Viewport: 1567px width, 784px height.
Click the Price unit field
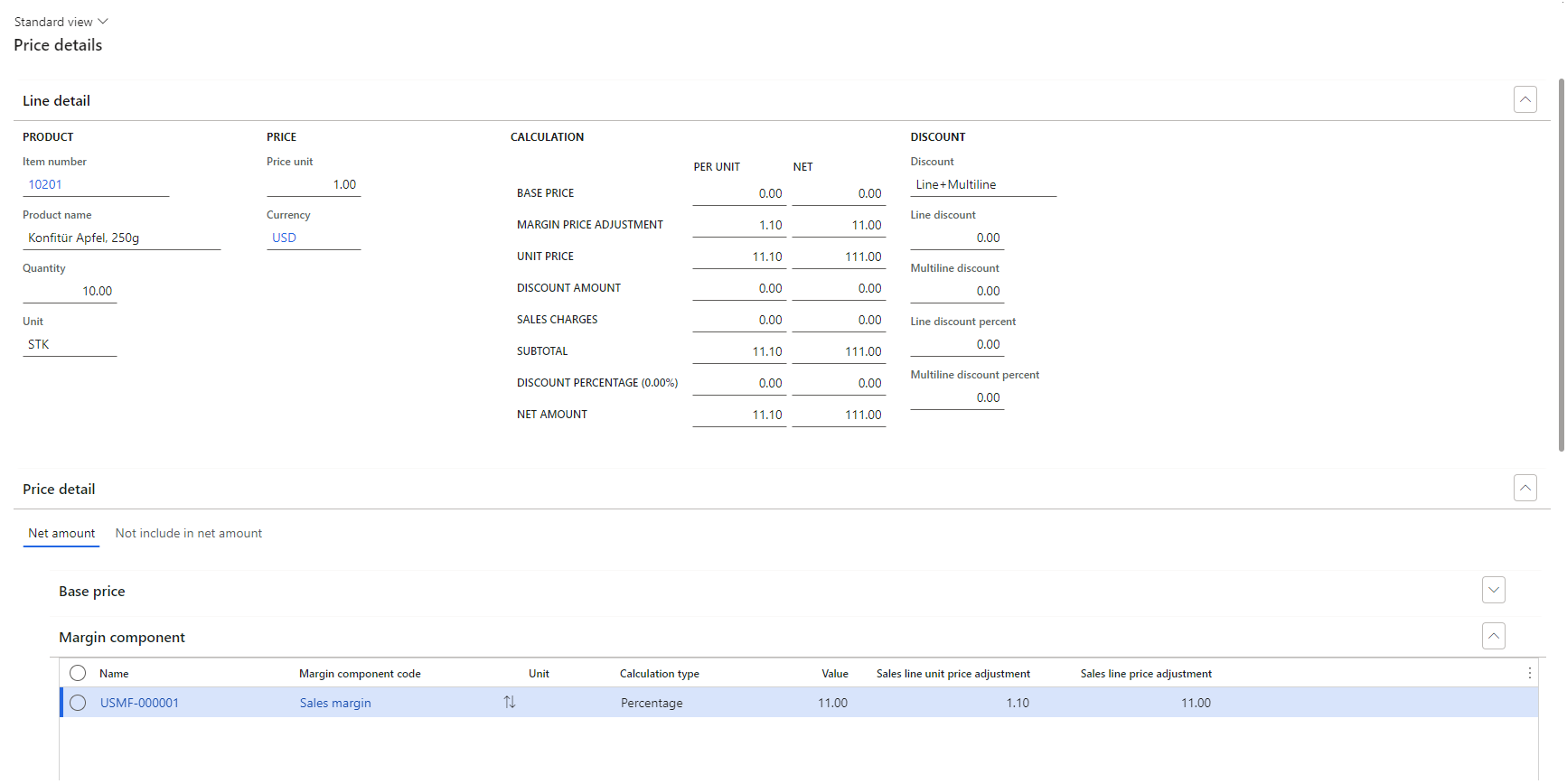[314, 185]
